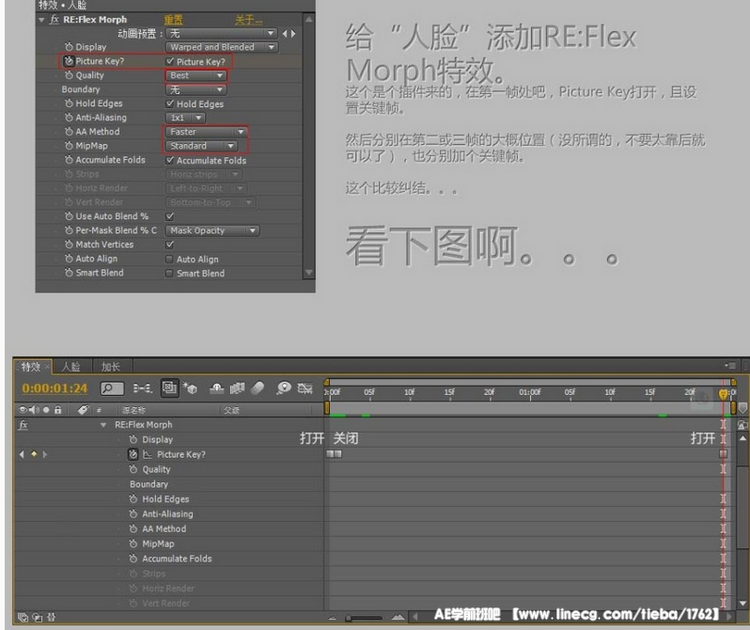The image size is (750, 630).
Task: Uncheck the Hold Edges checkbox
Action: (170, 103)
